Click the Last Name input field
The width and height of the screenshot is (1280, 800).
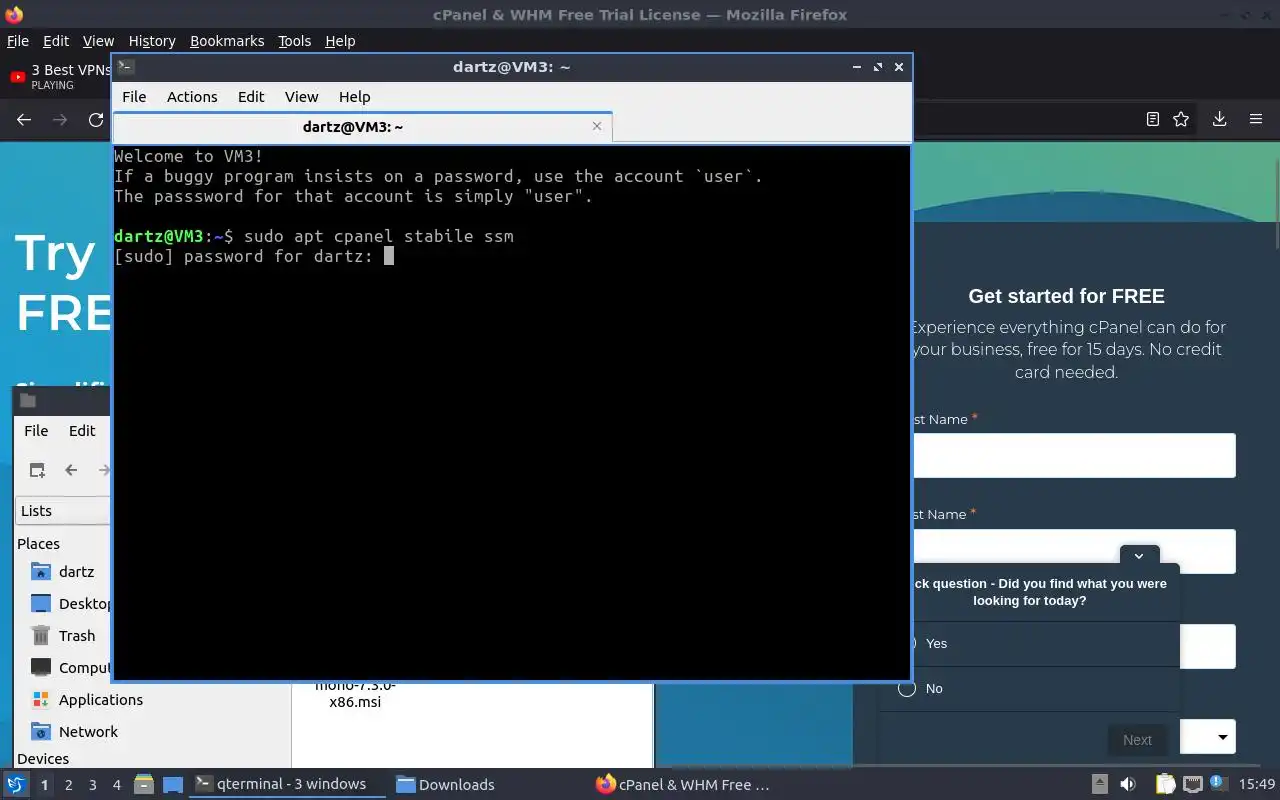point(1074,551)
